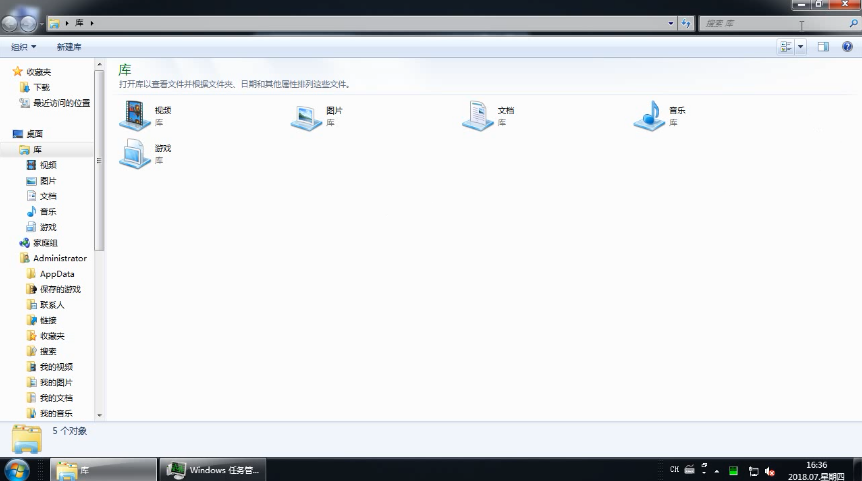Screen dimensions: 862x481
Task: Select 音乐 in the navigation tree
Action: pyautogui.click(x=41, y=212)
